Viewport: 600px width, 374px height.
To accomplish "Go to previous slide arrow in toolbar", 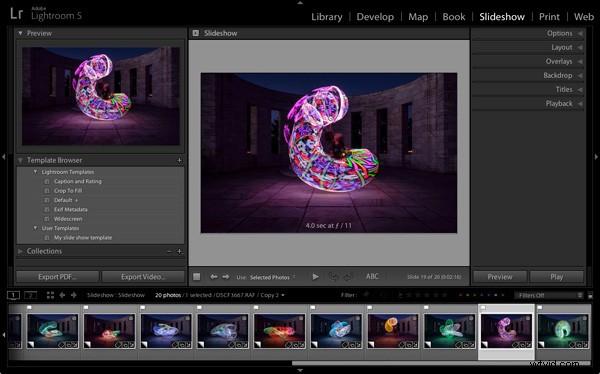I will point(214,276).
